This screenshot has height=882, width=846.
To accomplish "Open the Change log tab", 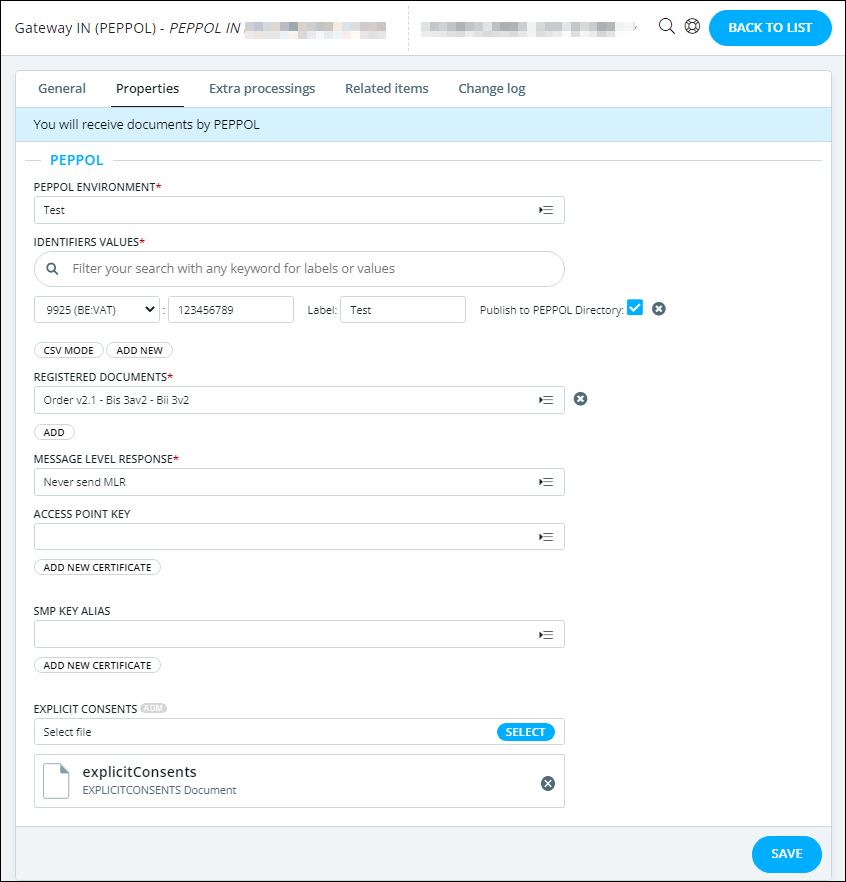I will tap(492, 88).
